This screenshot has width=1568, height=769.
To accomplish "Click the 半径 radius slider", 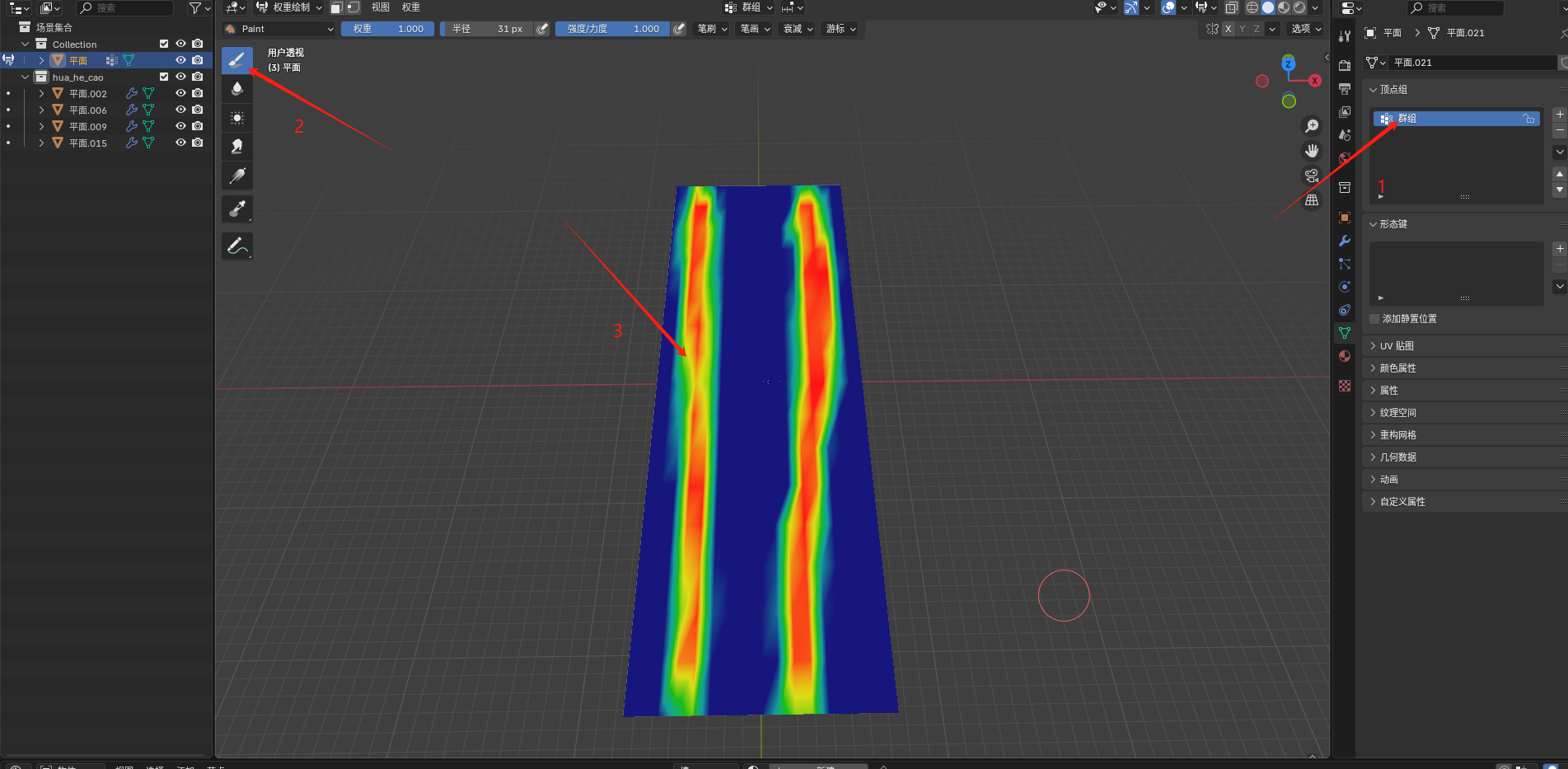I will point(487,29).
